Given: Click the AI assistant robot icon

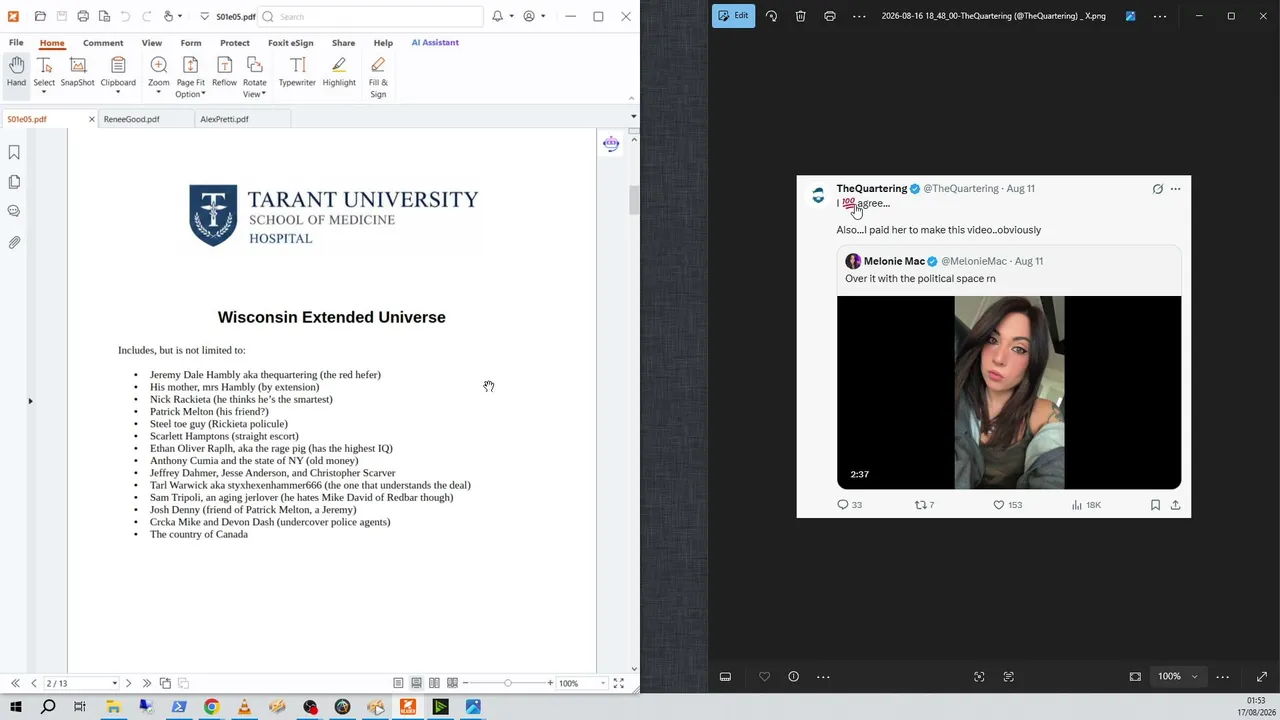Looking at the screenshot, I should [x=611, y=144].
